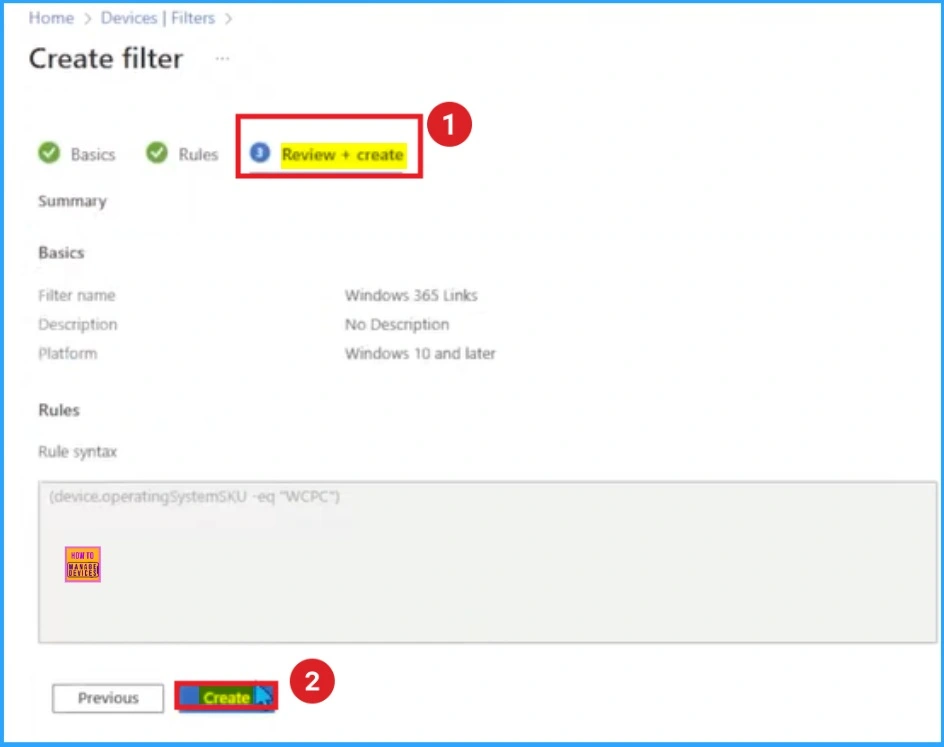
Task: Switch to the Basics step tab
Action: coord(93,155)
